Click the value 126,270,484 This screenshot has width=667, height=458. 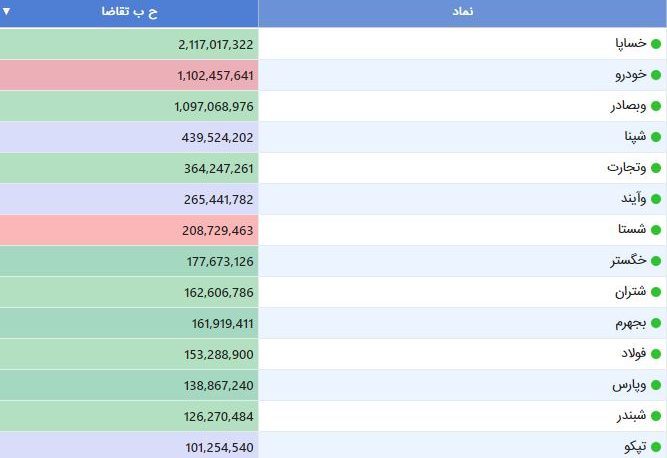[x=219, y=416]
